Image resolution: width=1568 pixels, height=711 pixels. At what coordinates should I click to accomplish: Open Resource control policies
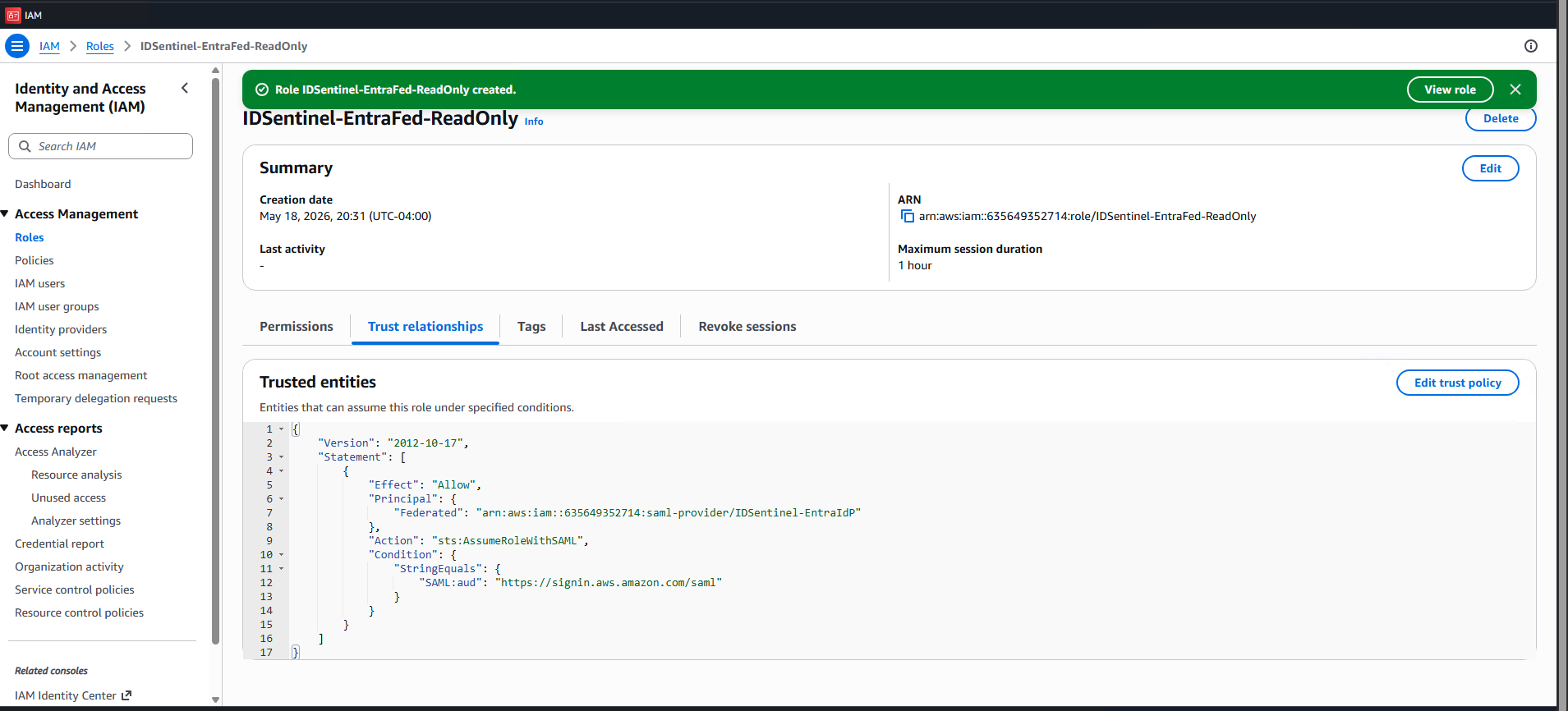80,612
